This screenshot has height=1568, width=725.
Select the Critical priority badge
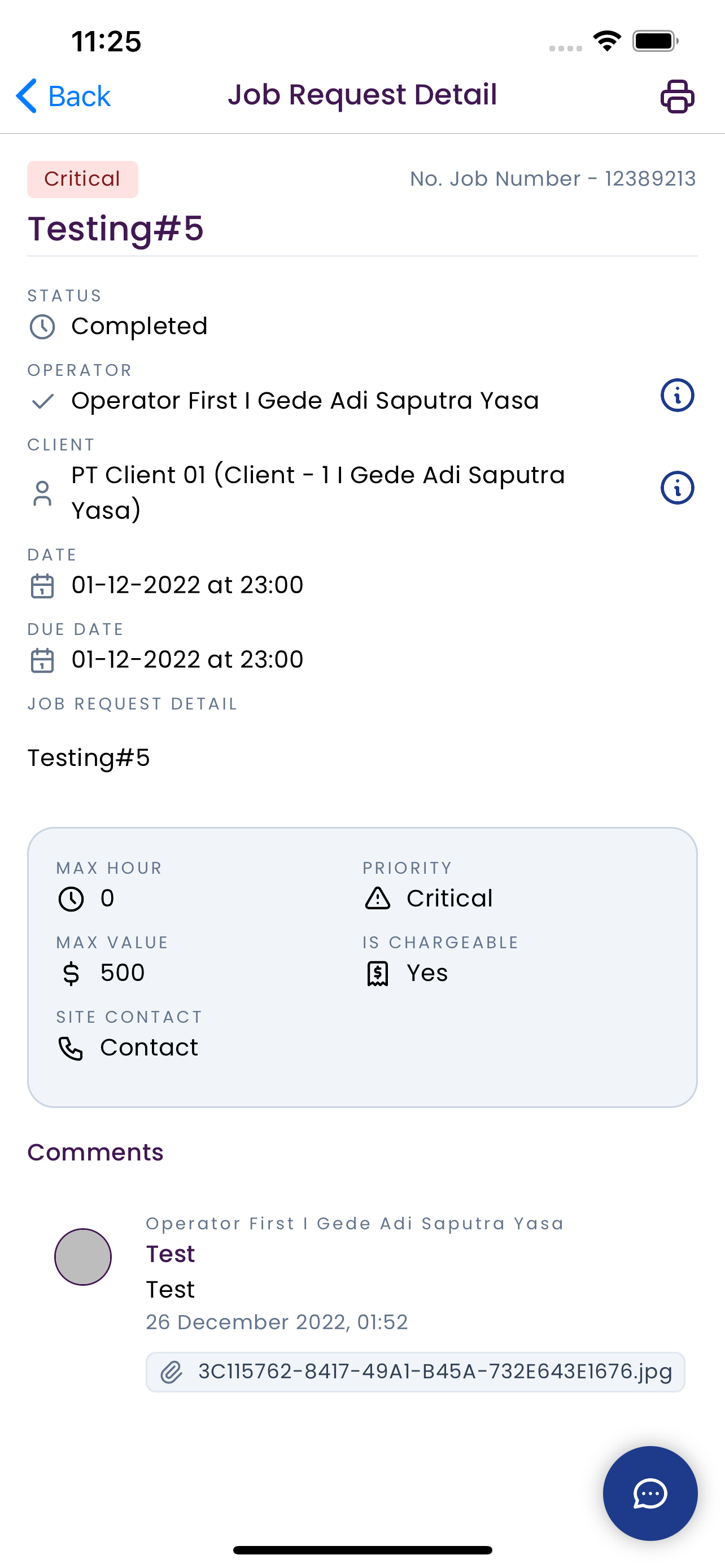coord(82,179)
